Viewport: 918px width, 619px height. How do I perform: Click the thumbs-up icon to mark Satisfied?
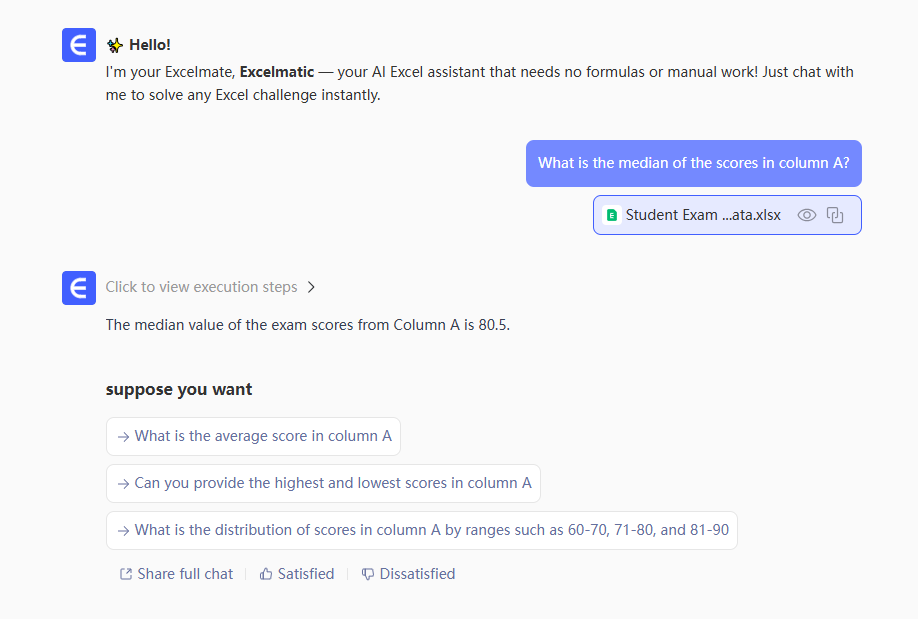tap(266, 574)
